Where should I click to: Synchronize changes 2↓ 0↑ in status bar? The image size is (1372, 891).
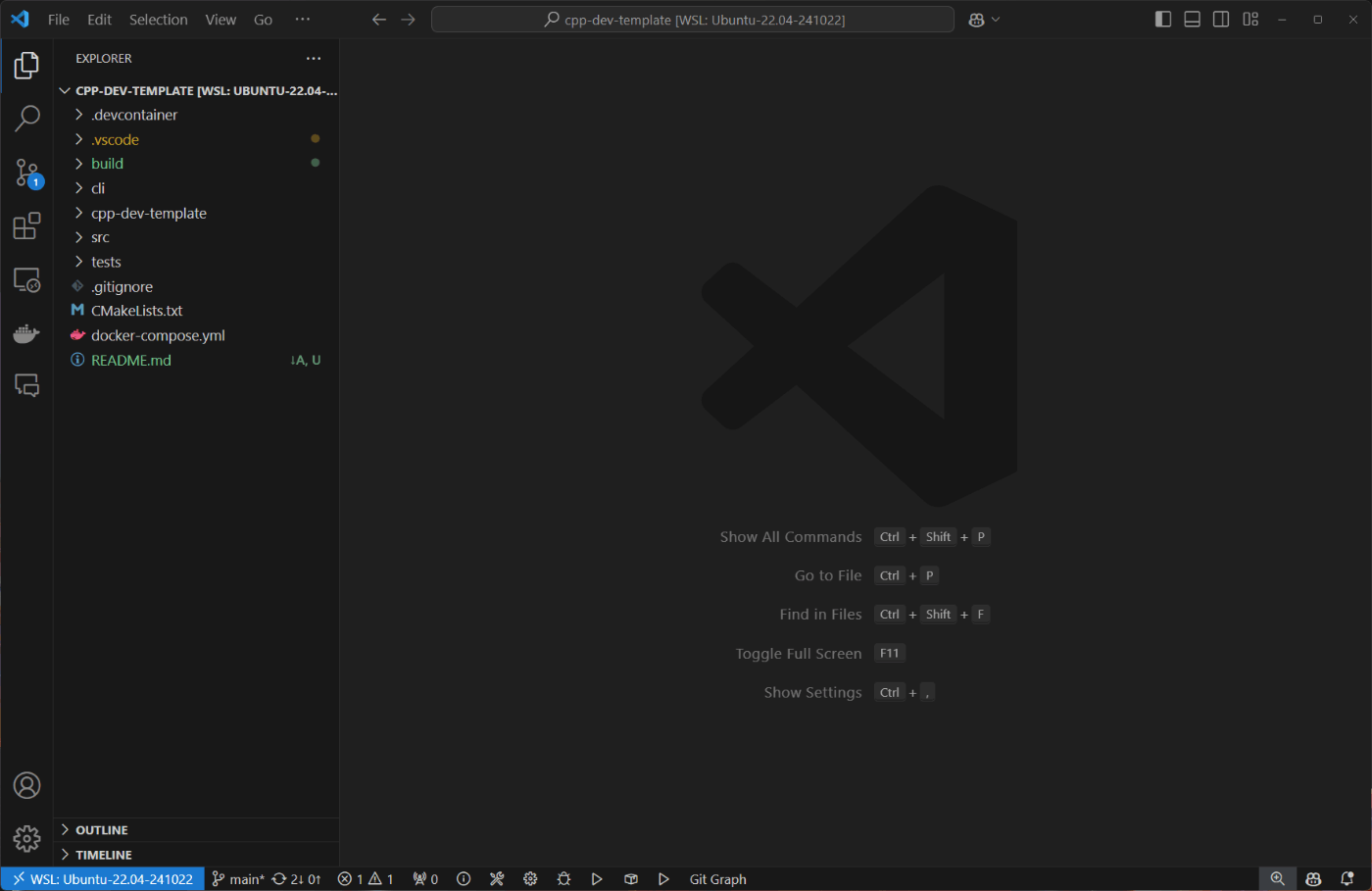coord(297,879)
